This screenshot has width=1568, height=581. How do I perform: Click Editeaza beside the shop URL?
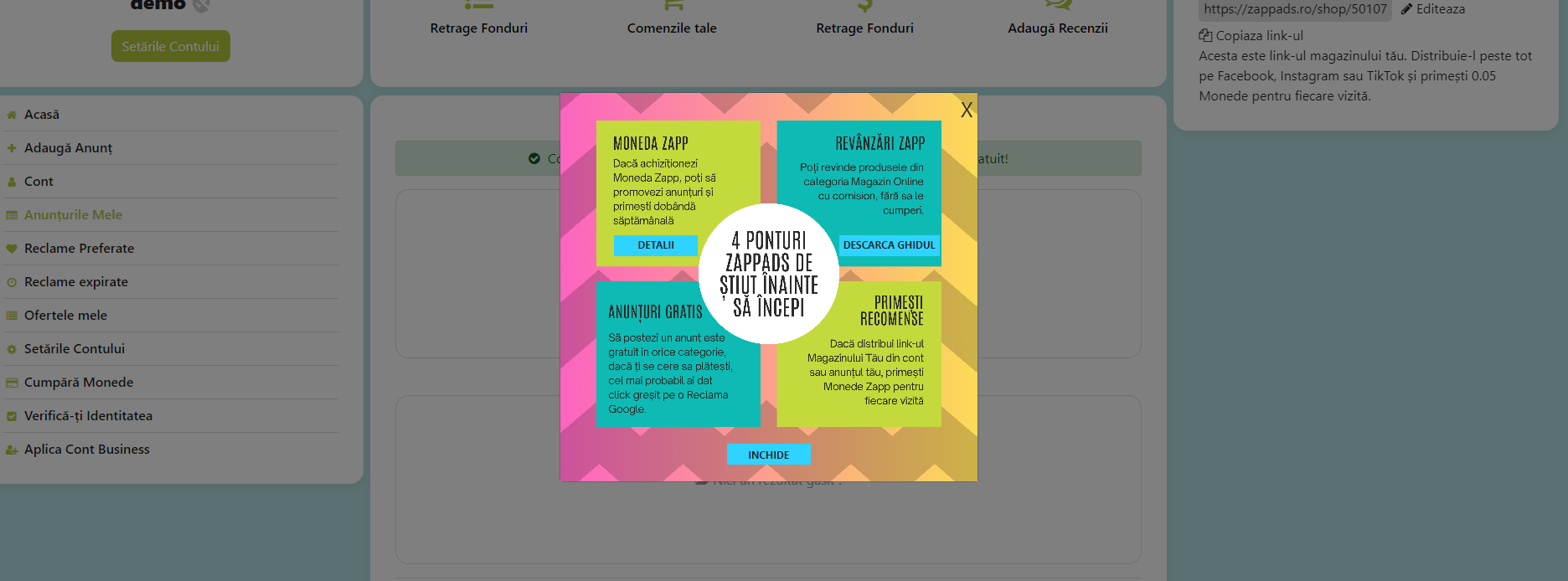click(x=1439, y=9)
